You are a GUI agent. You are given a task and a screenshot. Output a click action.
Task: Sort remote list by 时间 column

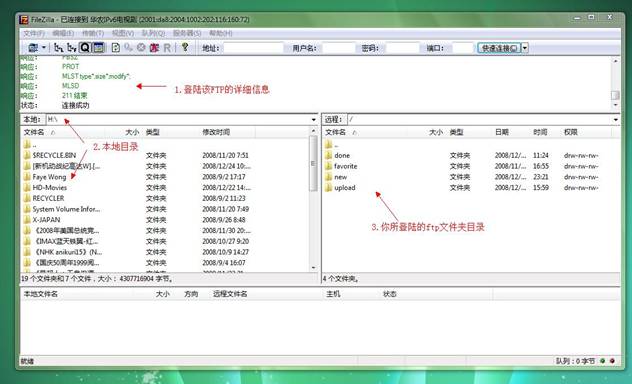(540, 132)
